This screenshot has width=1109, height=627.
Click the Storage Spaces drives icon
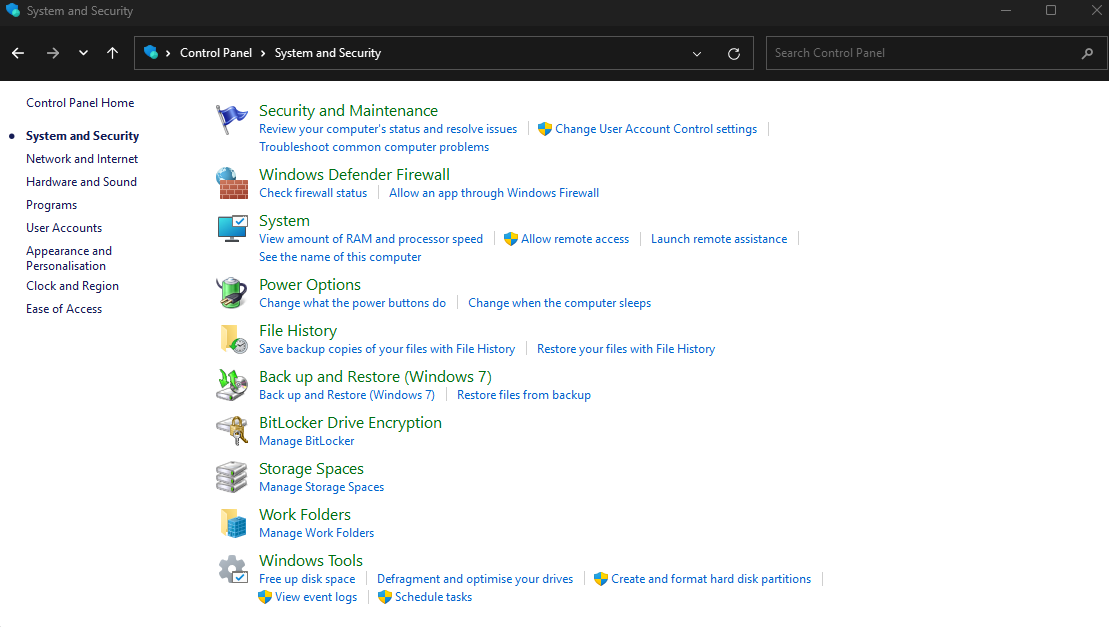coord(231,477)
